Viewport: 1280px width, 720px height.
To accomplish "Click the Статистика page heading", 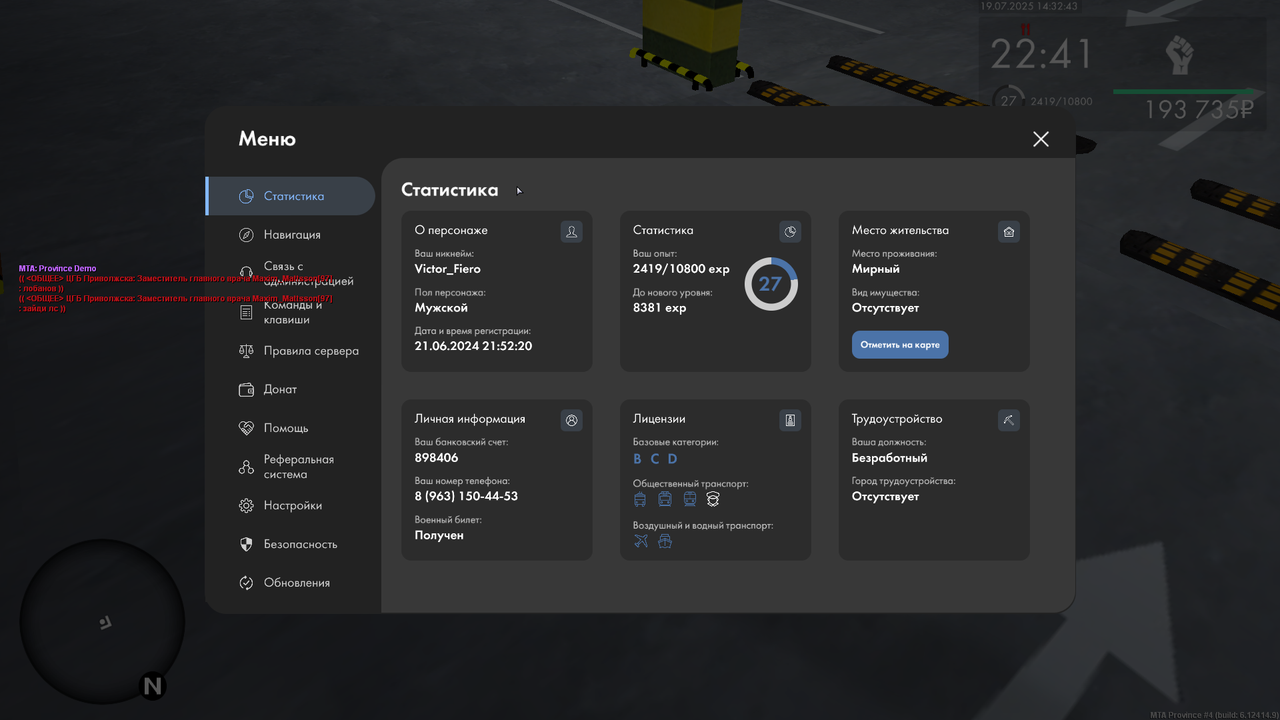I will point(449,190).
